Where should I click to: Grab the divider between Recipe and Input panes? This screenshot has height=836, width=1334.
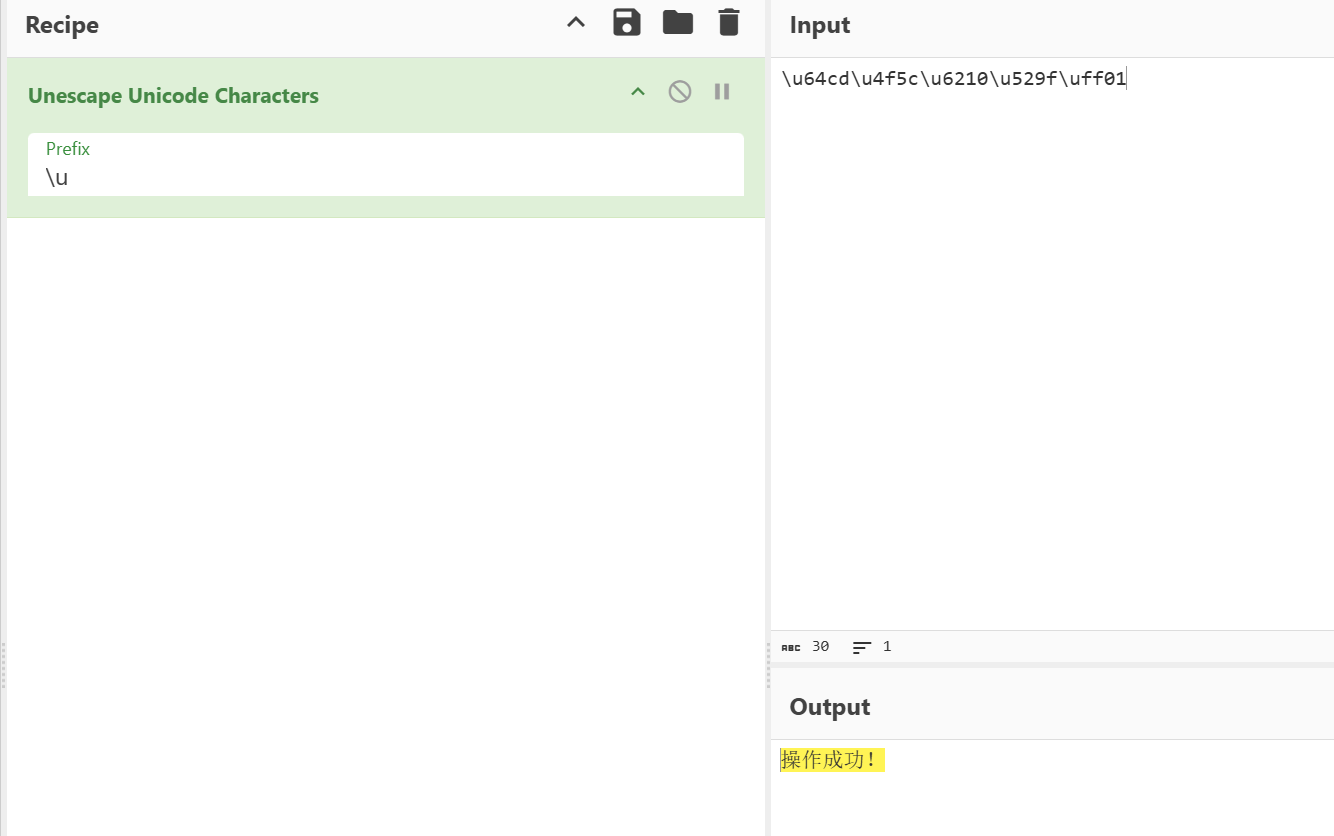[768, 665]
